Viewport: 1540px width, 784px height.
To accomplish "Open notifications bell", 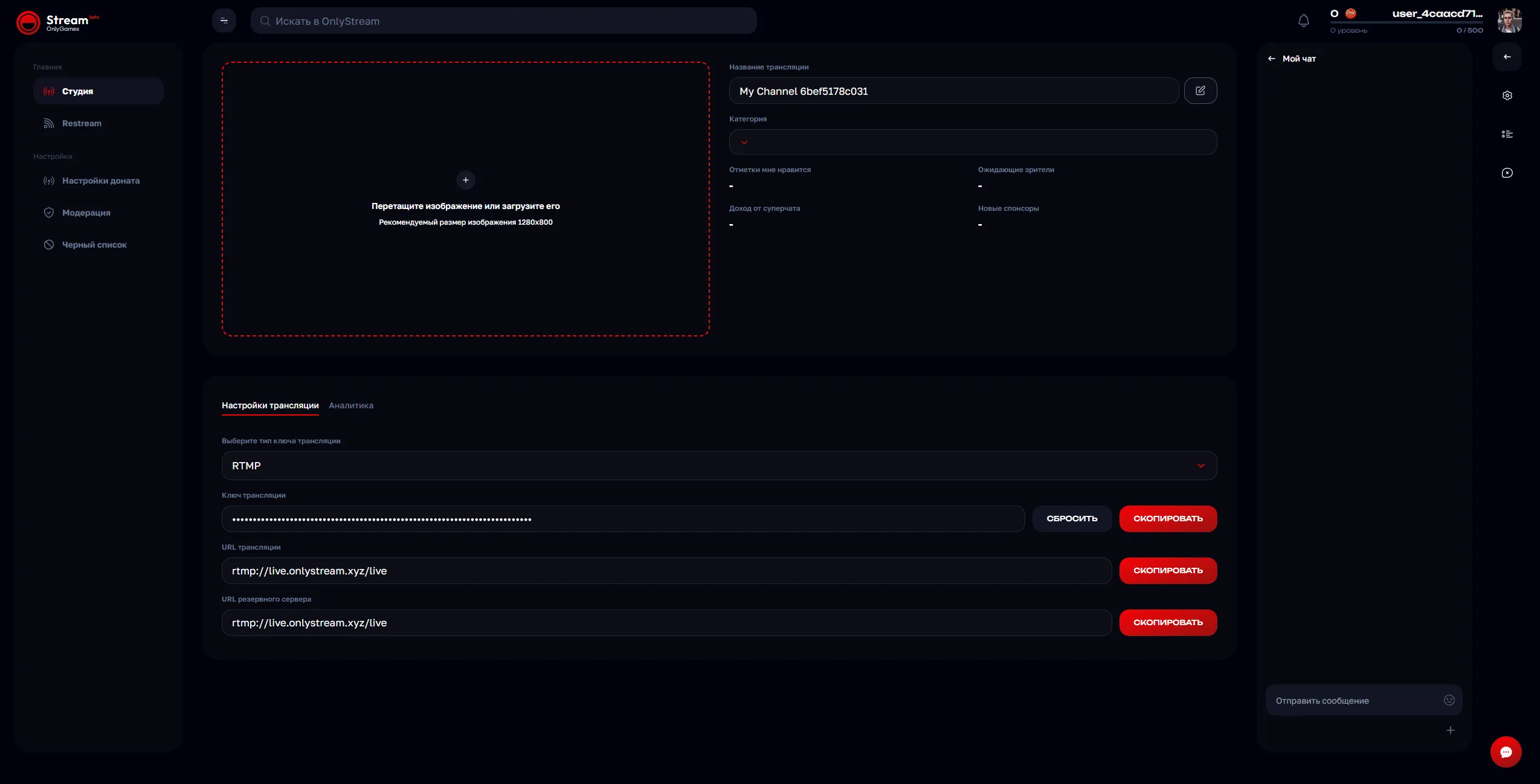I will pyautogui.click(x=1303, y=20).
